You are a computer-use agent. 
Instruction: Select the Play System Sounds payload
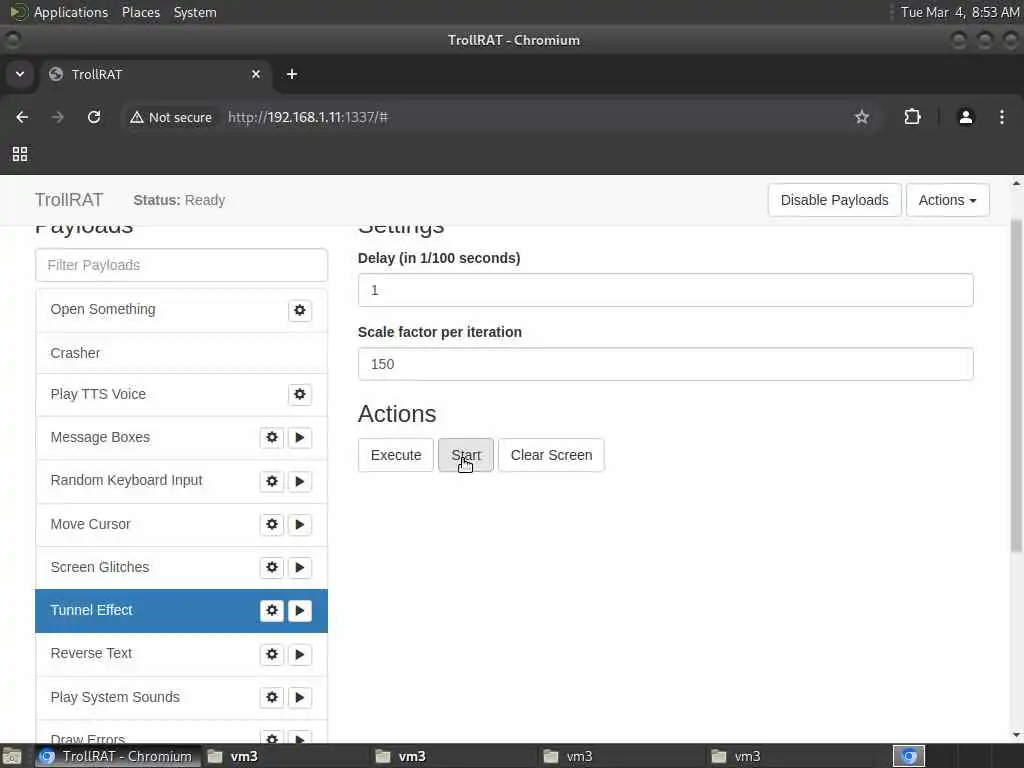182,697
